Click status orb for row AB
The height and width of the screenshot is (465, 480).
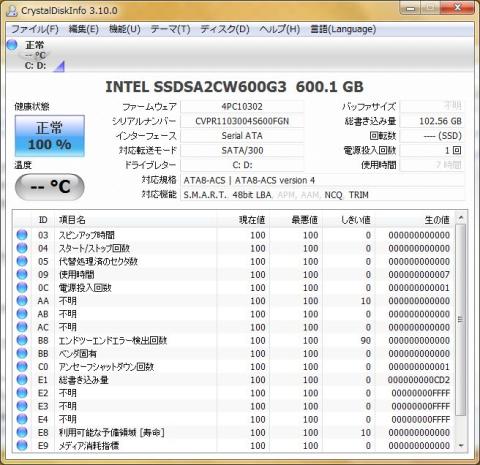click(x=22, y=314)
